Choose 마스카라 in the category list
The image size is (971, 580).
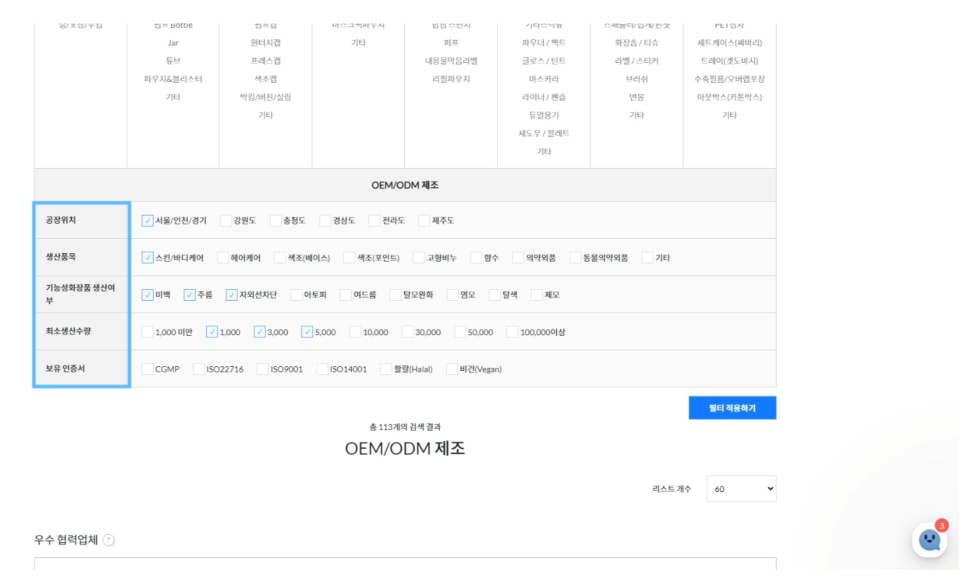(x=544, y=77)
